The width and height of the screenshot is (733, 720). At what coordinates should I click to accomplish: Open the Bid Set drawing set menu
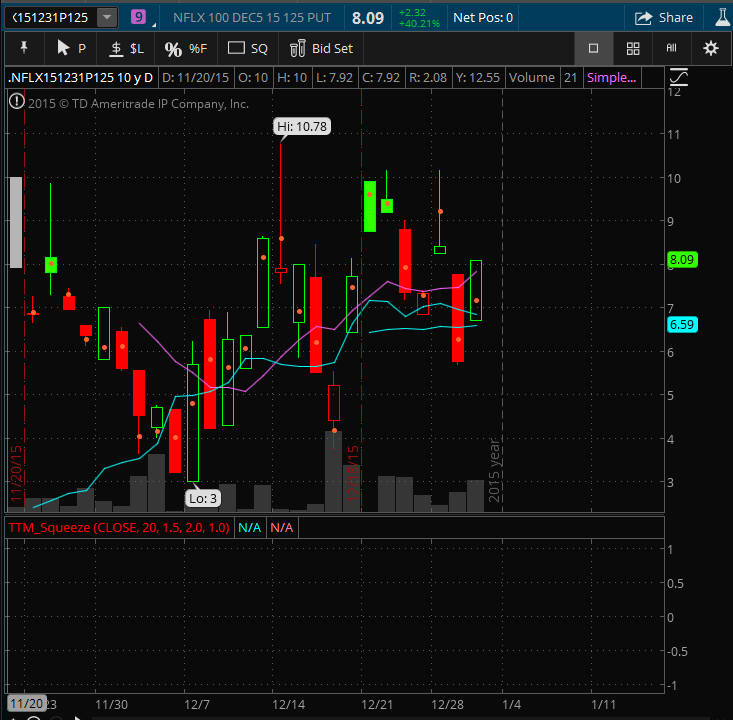click(321, 48)
